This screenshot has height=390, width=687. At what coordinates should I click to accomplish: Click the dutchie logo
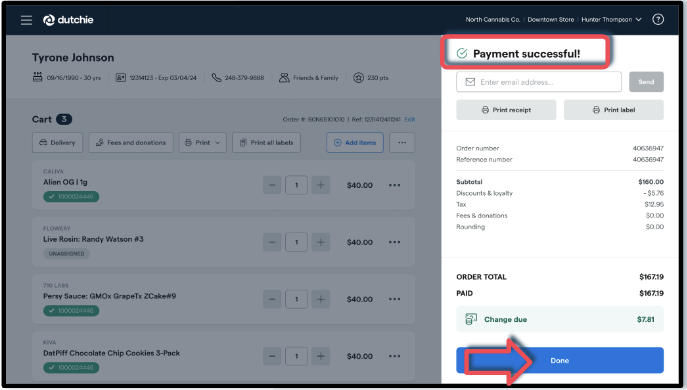[x=68, y=20]
